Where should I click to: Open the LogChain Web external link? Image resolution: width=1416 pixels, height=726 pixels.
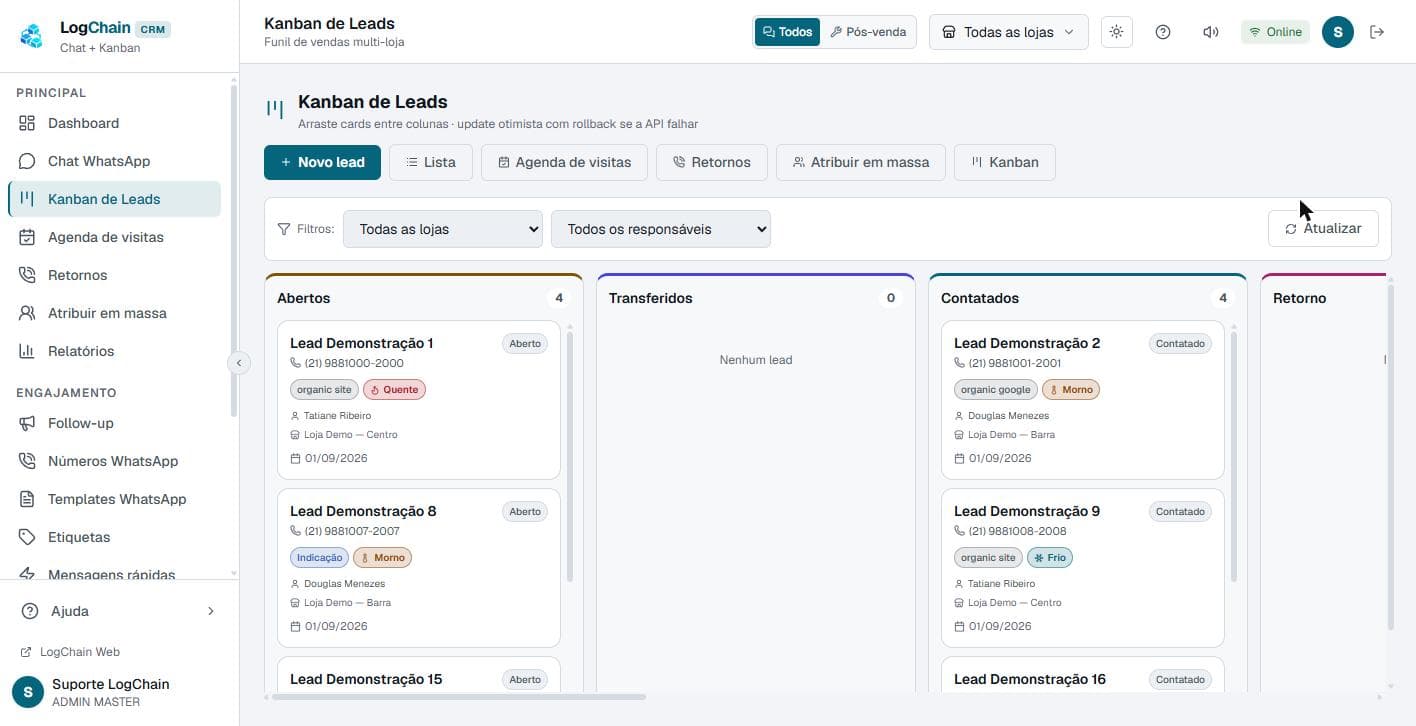tap(70, 652)
